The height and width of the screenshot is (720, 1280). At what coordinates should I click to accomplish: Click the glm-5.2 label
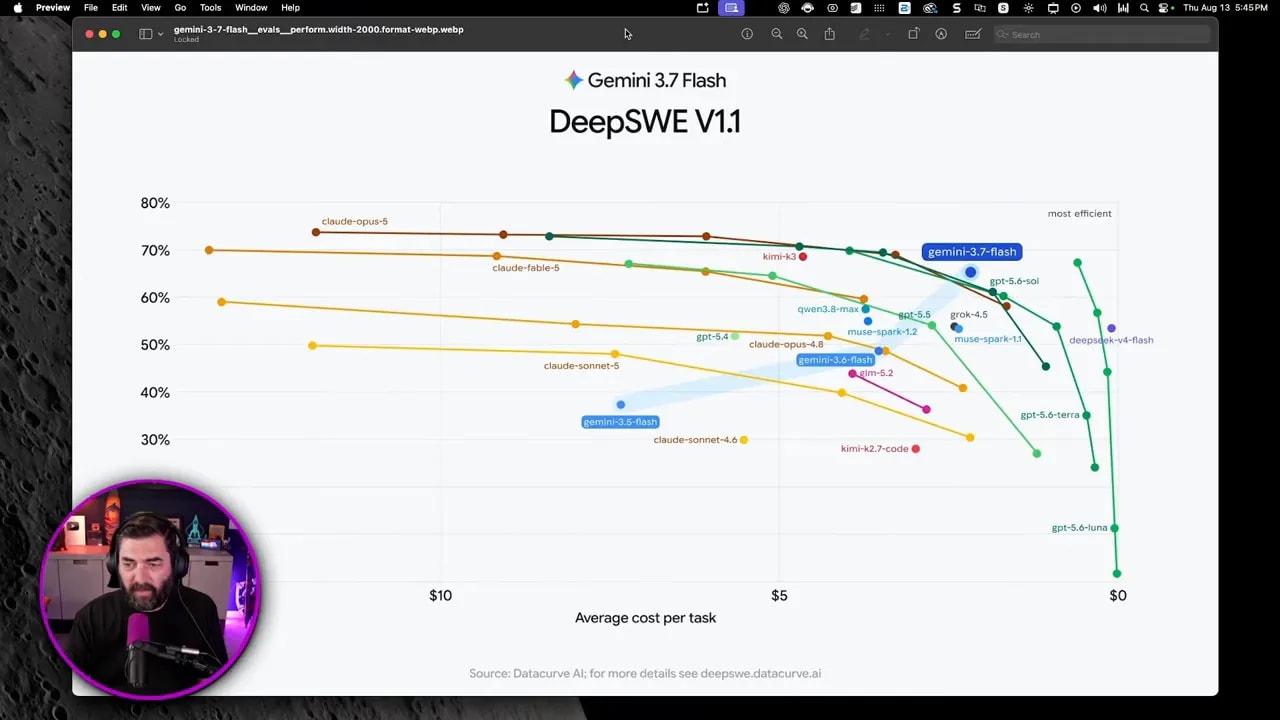pos(876,373)
